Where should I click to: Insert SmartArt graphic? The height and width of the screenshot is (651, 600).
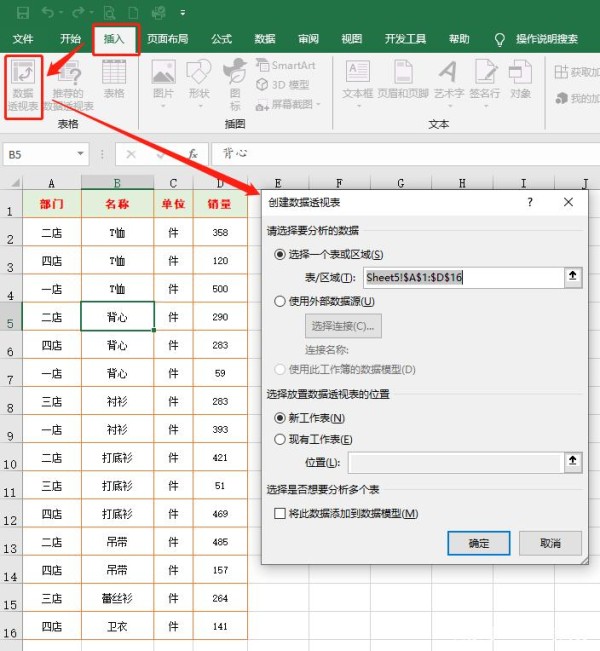point(286,65)
